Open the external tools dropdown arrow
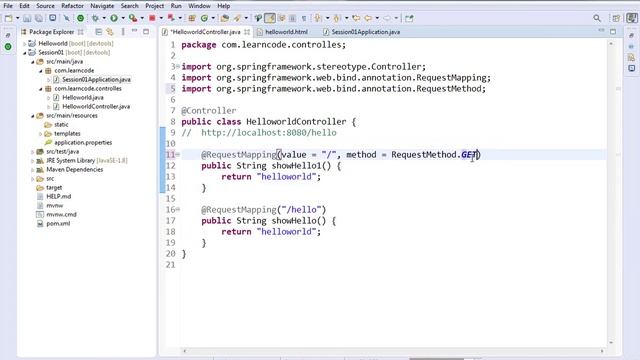The width and height of the screenshot is (640, 360). point(142,18)
